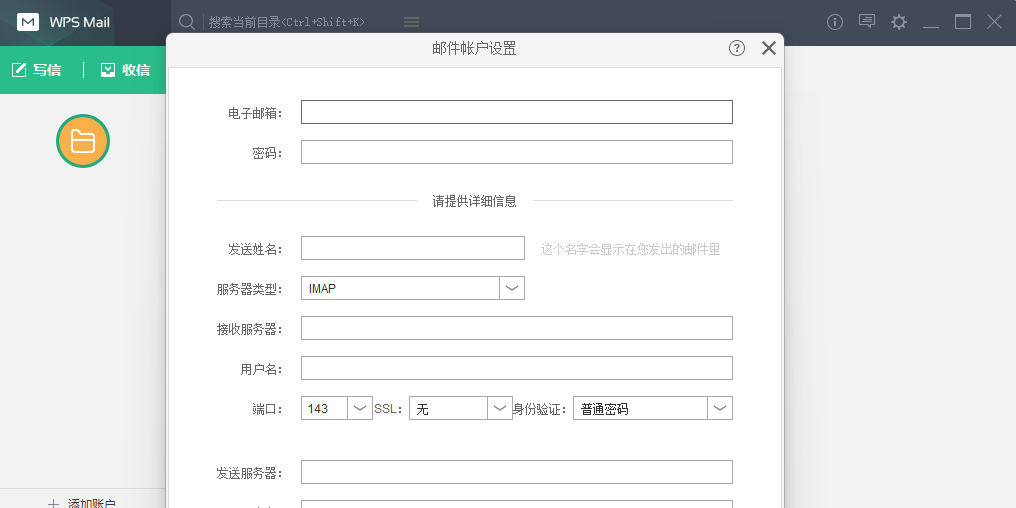Open the hamburger menu icon beside search
The height and width of the screenshot is (508, 1016).
[x=411, y=22]
